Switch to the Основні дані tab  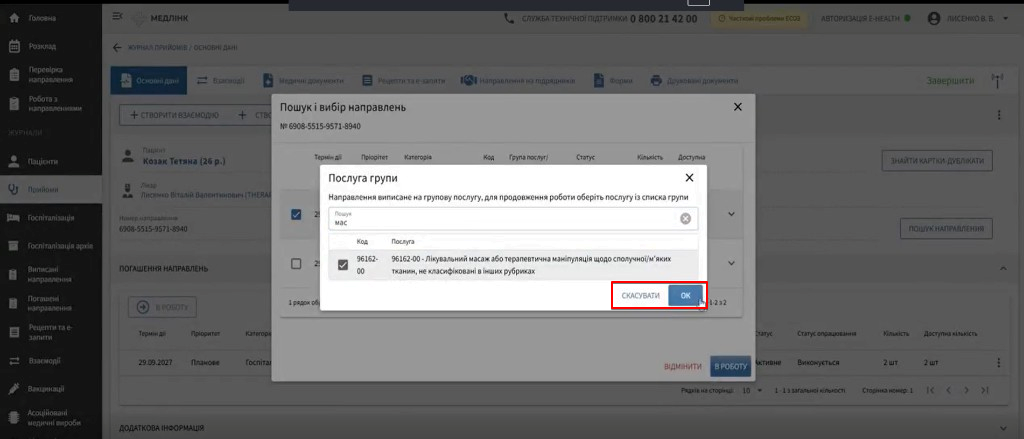(x=149, y=81)
